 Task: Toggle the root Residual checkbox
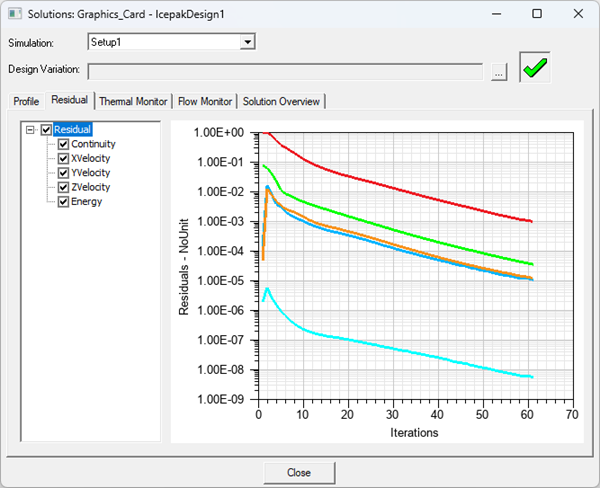click(x=46, y=130)
